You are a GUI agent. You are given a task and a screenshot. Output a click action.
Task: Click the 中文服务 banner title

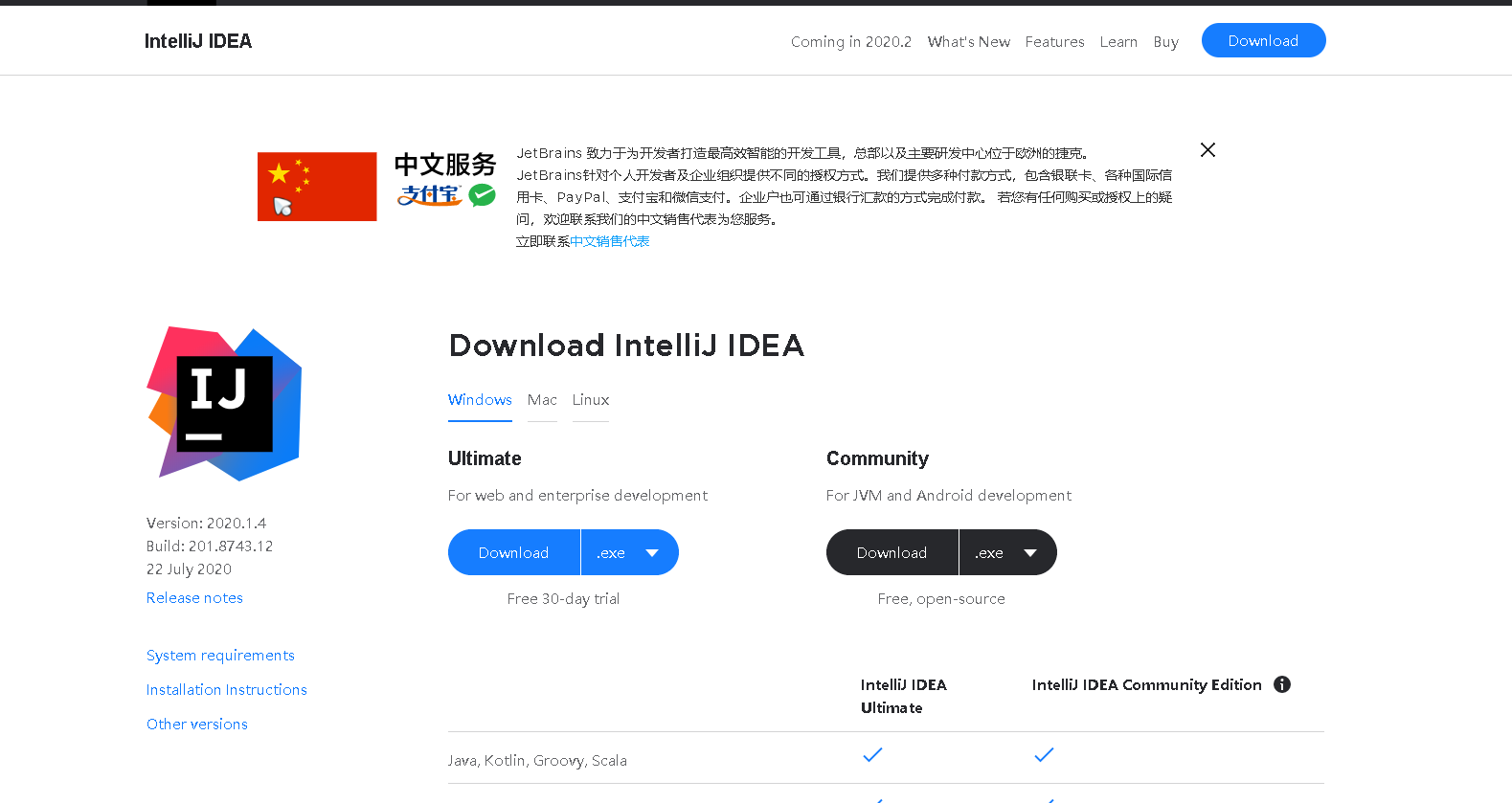coord(445,165)
